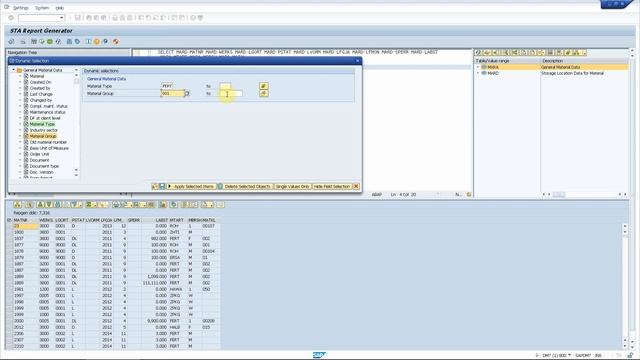Click the WERKS column header
The height and width of the screenshot is (360, 640).
coord(46,220)
